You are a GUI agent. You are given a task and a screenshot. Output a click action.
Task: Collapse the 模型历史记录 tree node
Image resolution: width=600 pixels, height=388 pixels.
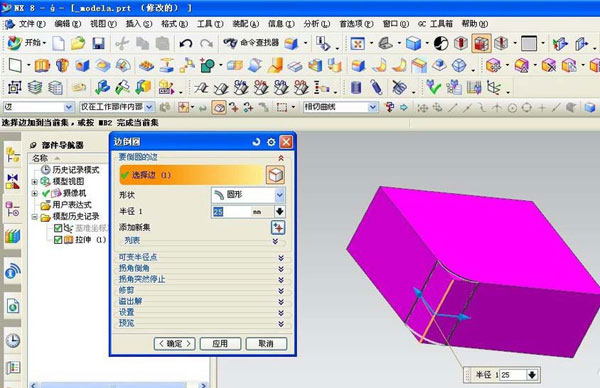(35, 217)
